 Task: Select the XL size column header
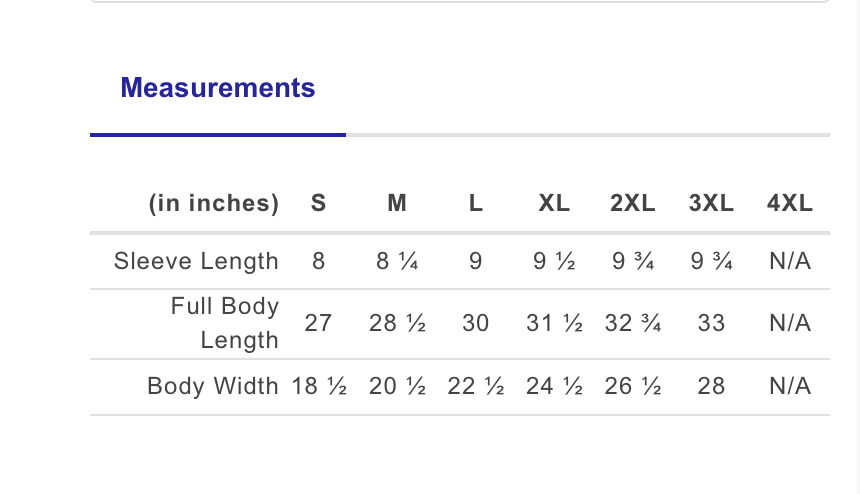pos(554,203)
